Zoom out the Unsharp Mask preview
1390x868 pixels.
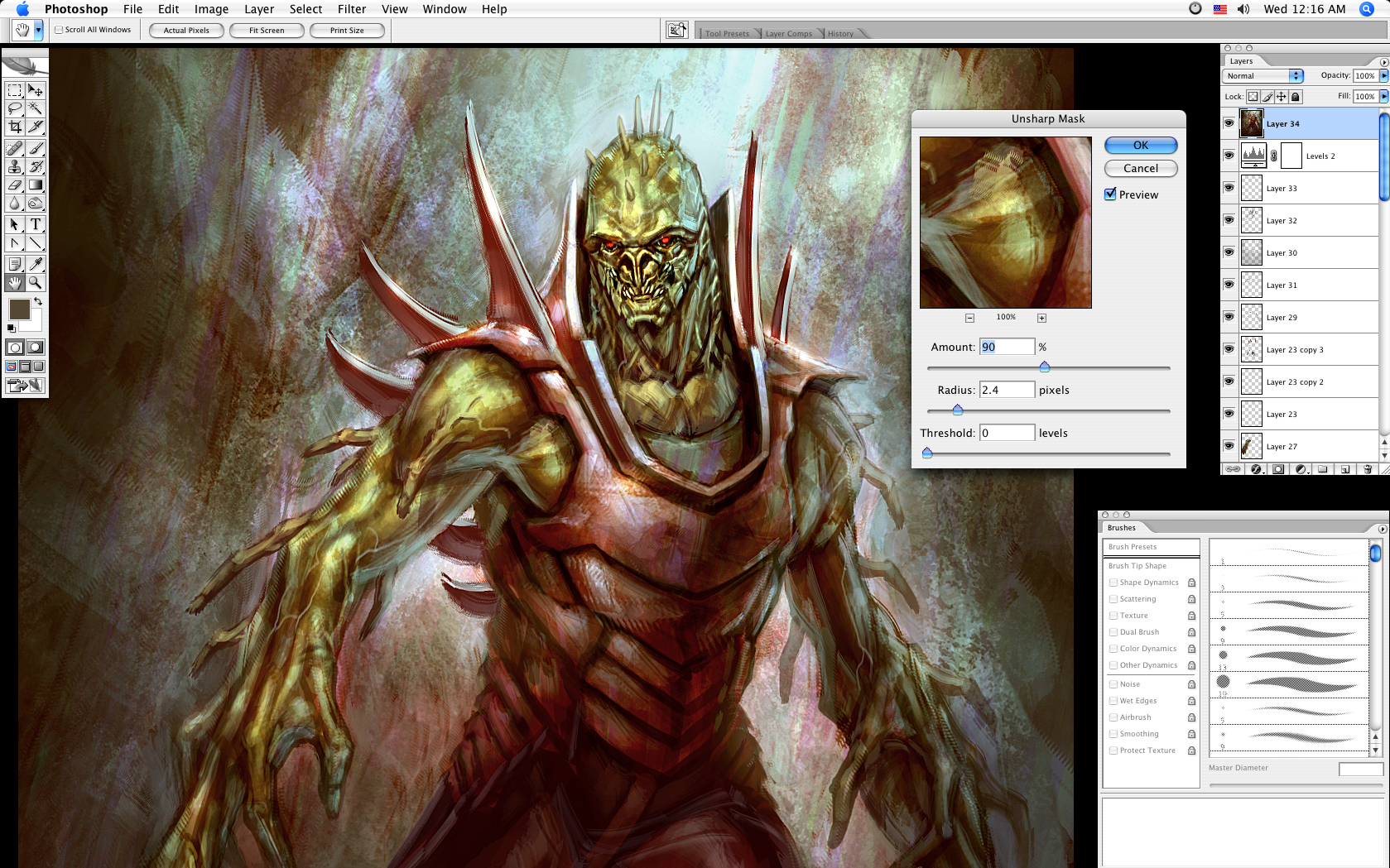pyautogui.click(x=969, y=318)
